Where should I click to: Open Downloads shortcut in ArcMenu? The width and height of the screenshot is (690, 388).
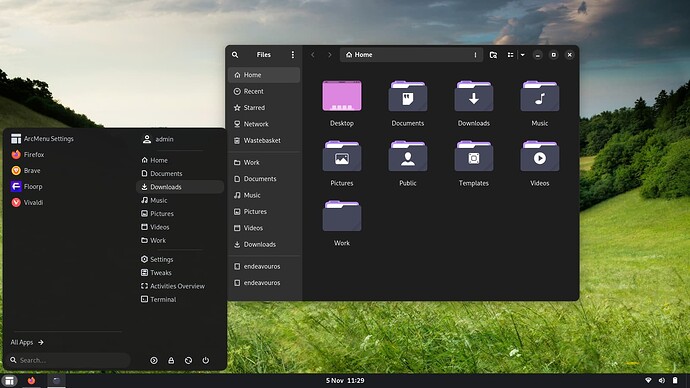tap(180, 187)
